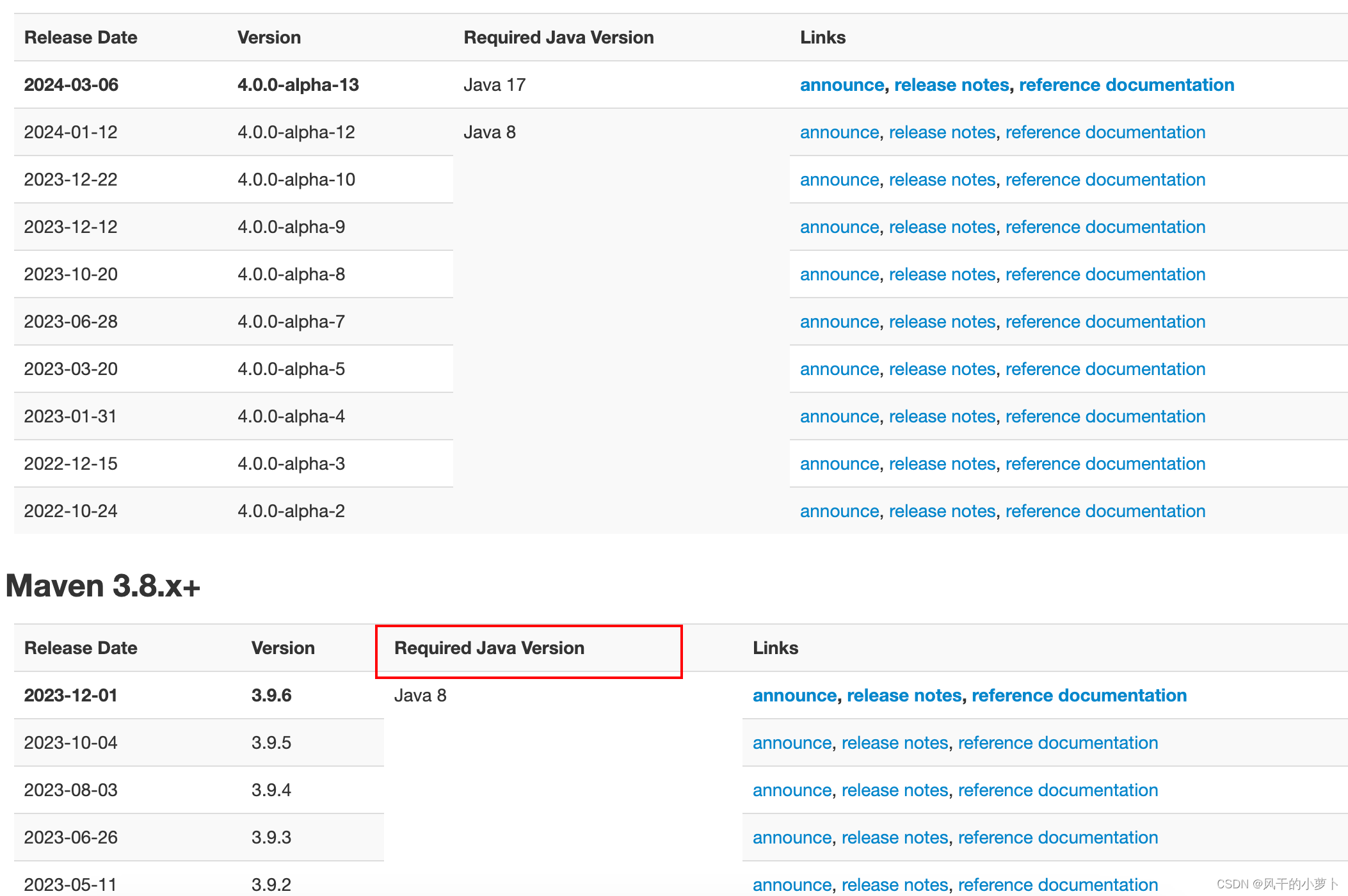Open release notes for Maven 3.9.6
Image resolution: width=1348 pixels, height=896 pixels.
(x=904, y=695)
